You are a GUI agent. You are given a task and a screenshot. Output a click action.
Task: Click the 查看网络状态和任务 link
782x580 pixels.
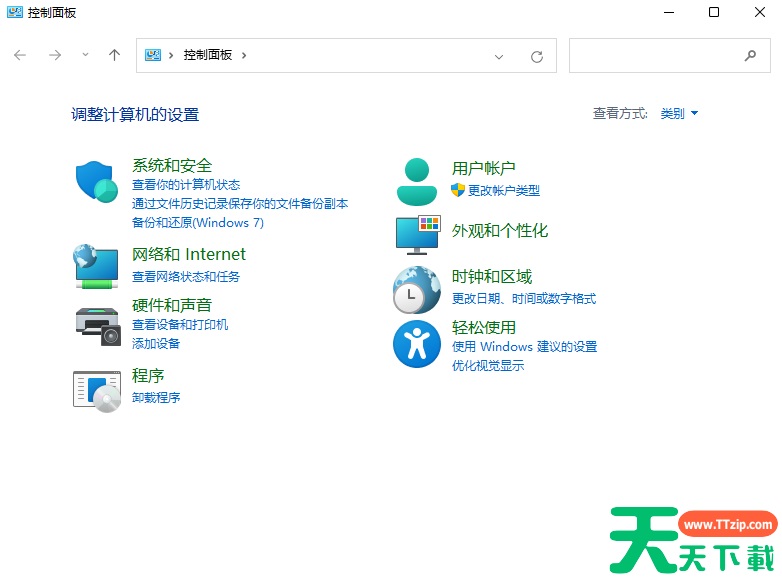click(186, 277)
